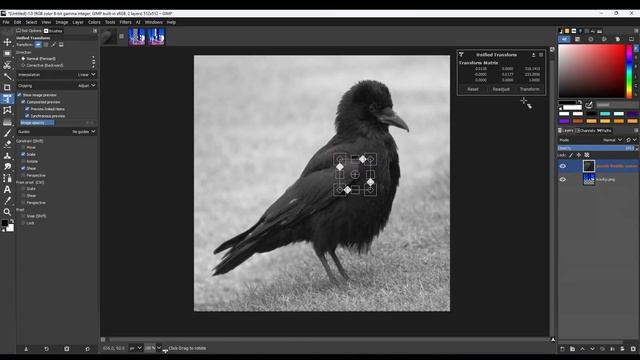Restore tool preset icon in Tool Options

coord(46,349)
